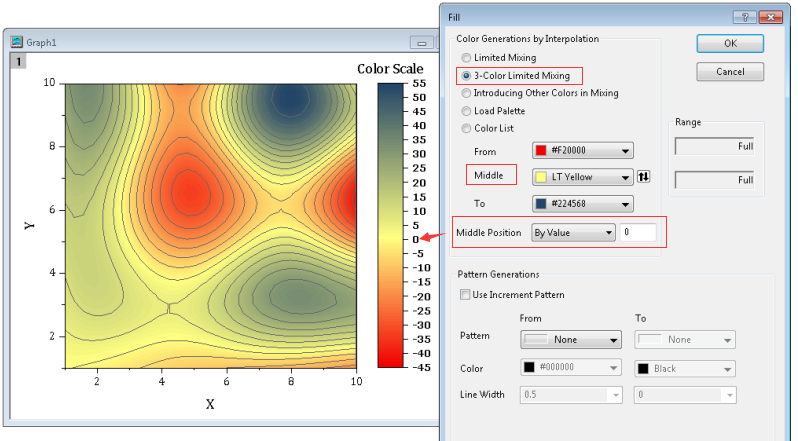This screenshot has height=441, width=798.
Task: Select the Load Palette radio button
Action: (466, 111)
